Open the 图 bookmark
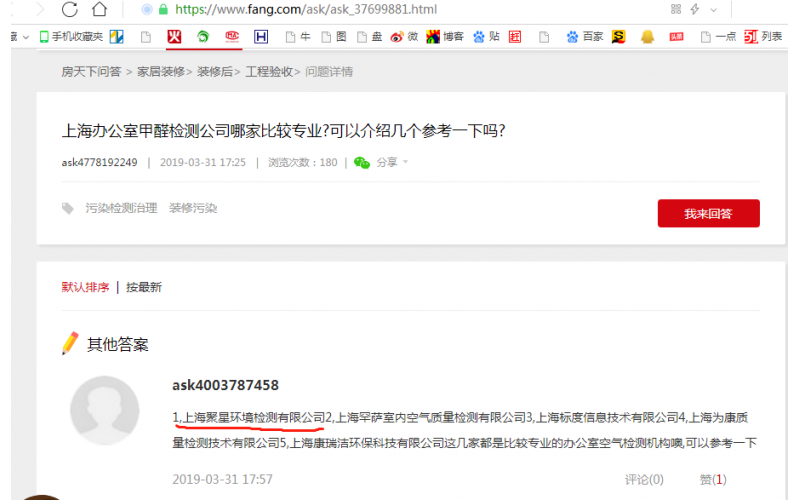 334,37
